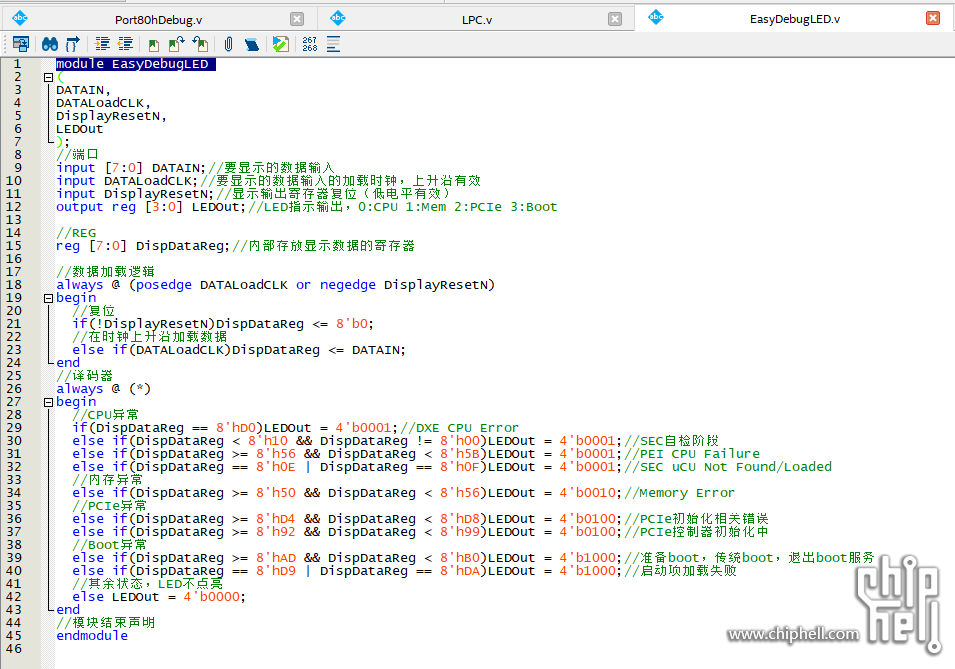Click 'DATALoadCLK,' in the port list
955x669 pixels.
[103, 103]
